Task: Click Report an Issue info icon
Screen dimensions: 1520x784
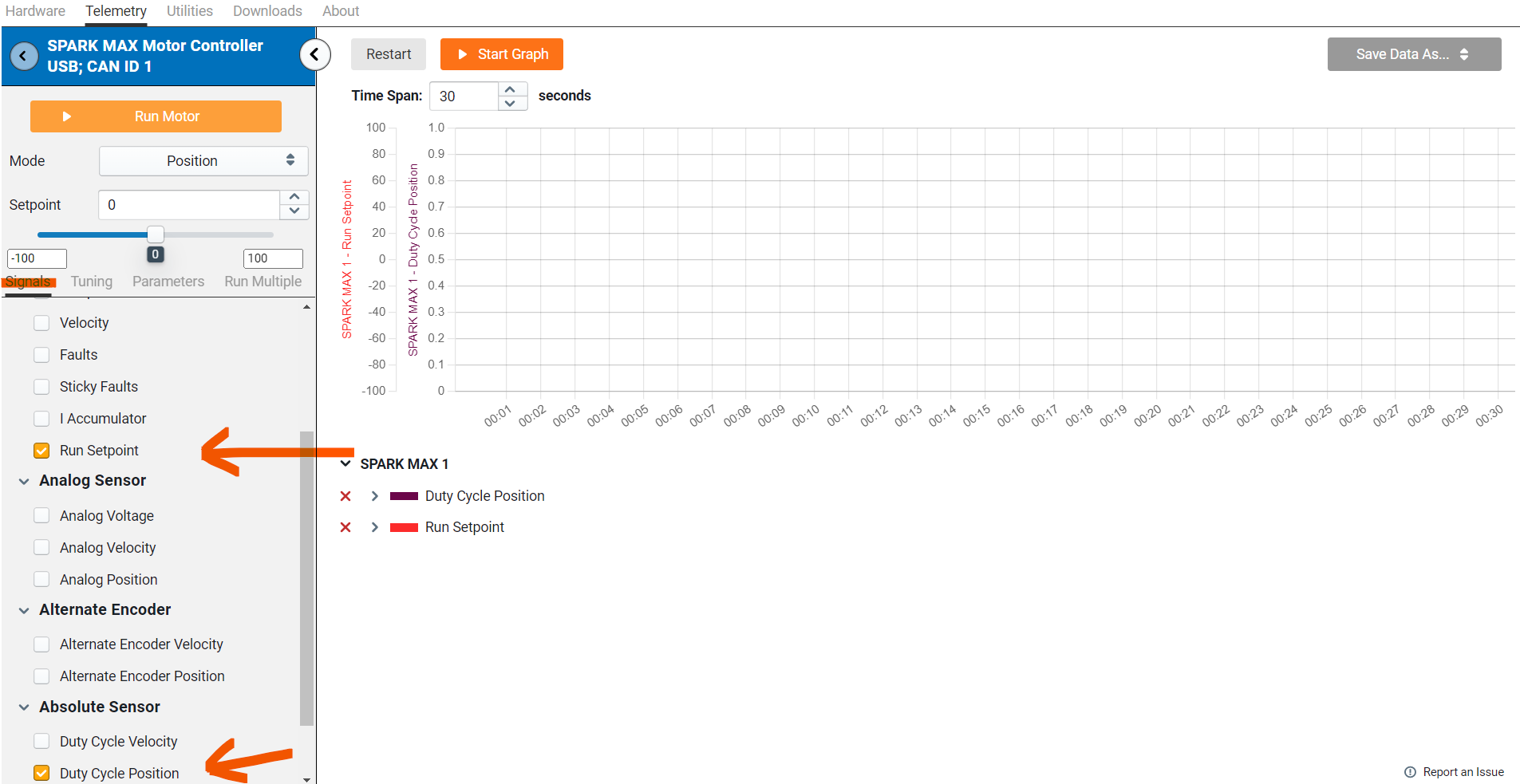Action: 1410,772
